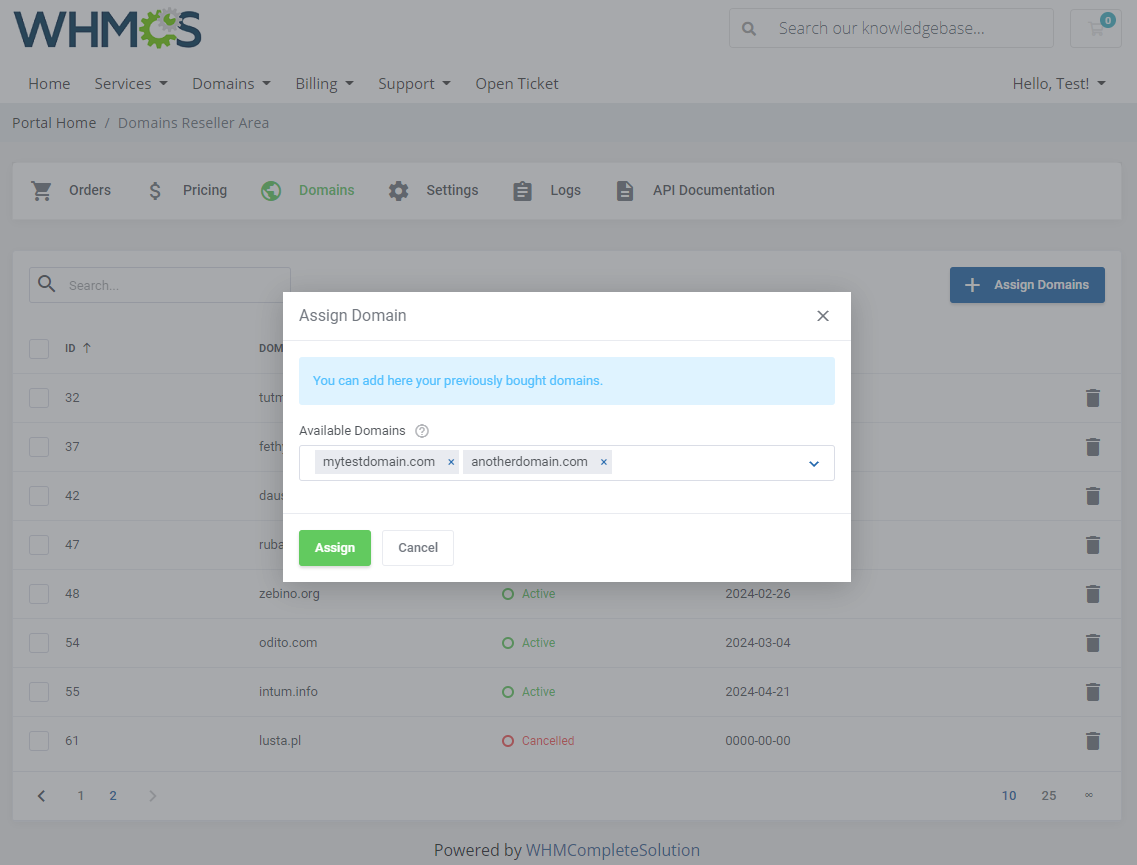Open the shopping cart in the header
1137x865 pixels.
(1095, 29)
